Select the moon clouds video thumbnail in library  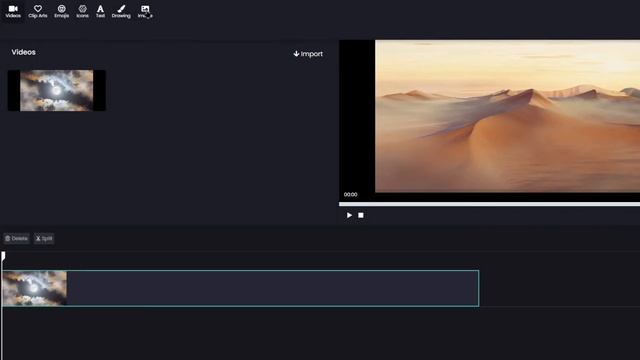[x=57, y=90]
